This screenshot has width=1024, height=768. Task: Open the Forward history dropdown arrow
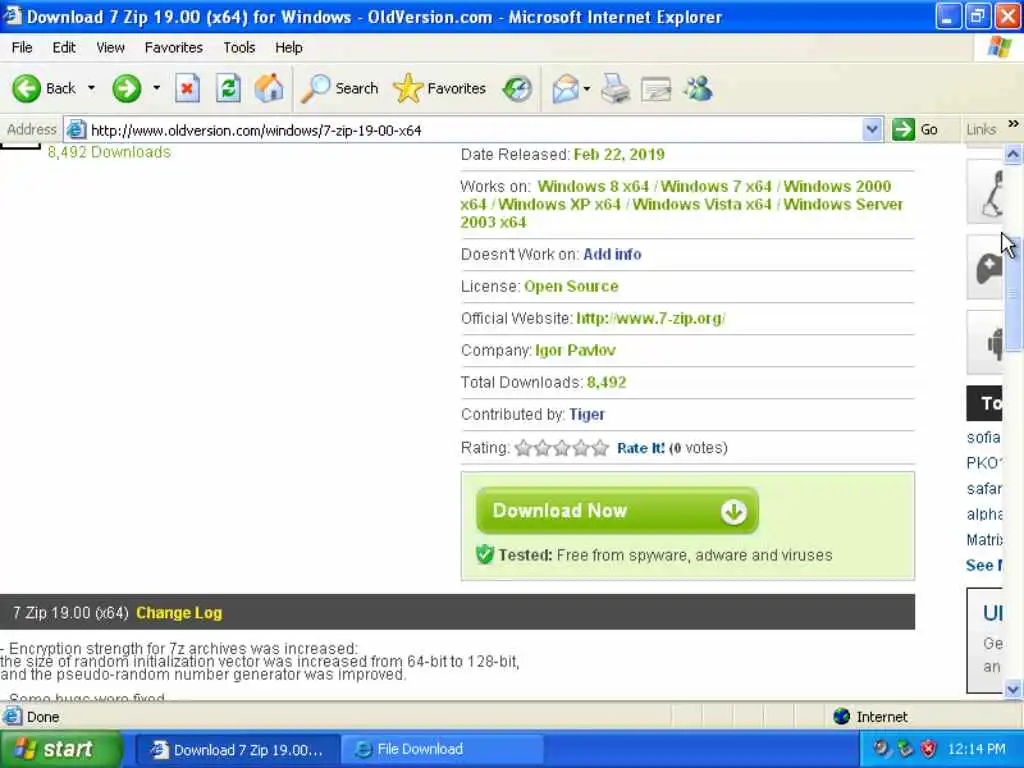click(x=157, y=88)
